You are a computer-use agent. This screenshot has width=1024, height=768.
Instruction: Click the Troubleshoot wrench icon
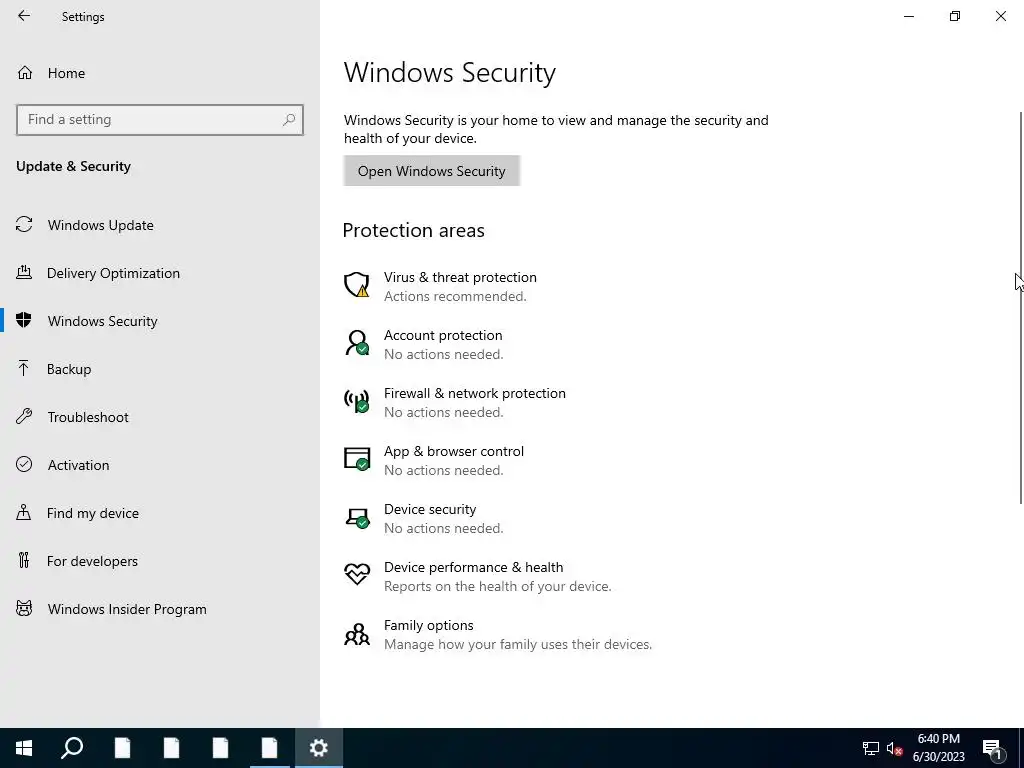point(24,416)
